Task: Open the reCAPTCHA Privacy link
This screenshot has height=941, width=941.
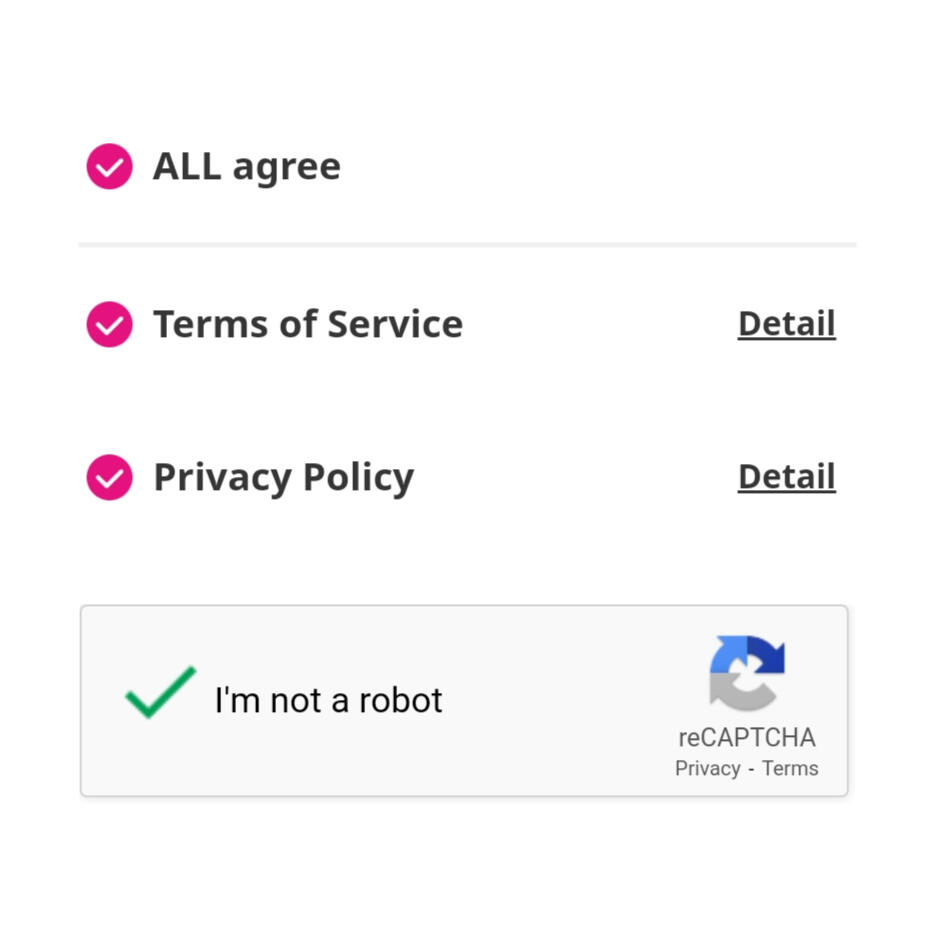Action: click(x=708, y=768)
